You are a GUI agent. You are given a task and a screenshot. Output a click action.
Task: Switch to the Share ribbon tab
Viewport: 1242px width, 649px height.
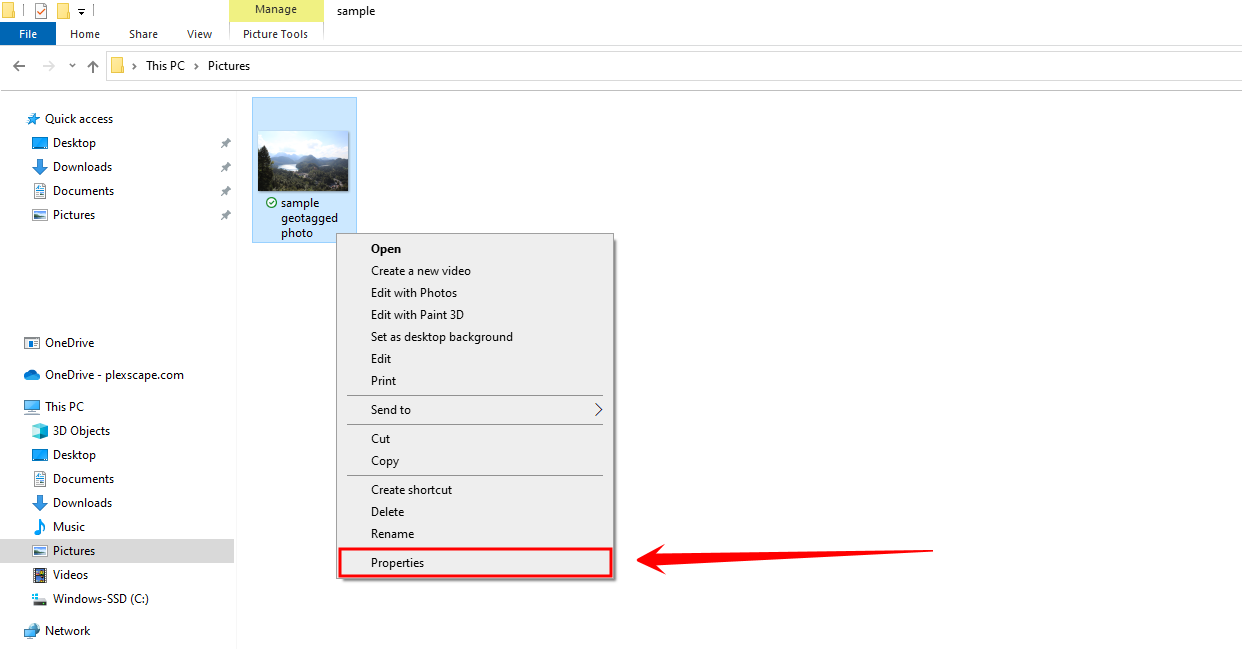[x=143, y=34]
